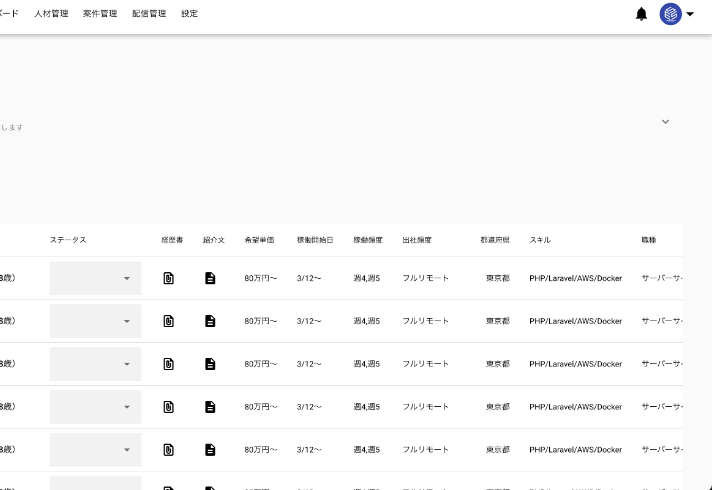The image size is (712, 490).
Task: Open the status dropdown in the fourth row
Action: click(x=95, y=407)
